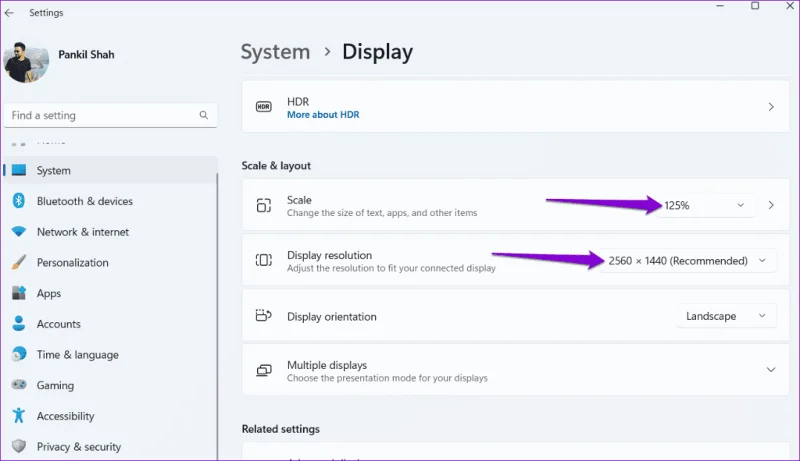Click the Network wifi icon in sidebar
Viewport: 800px width, 461px height.
tap(19, 232)
